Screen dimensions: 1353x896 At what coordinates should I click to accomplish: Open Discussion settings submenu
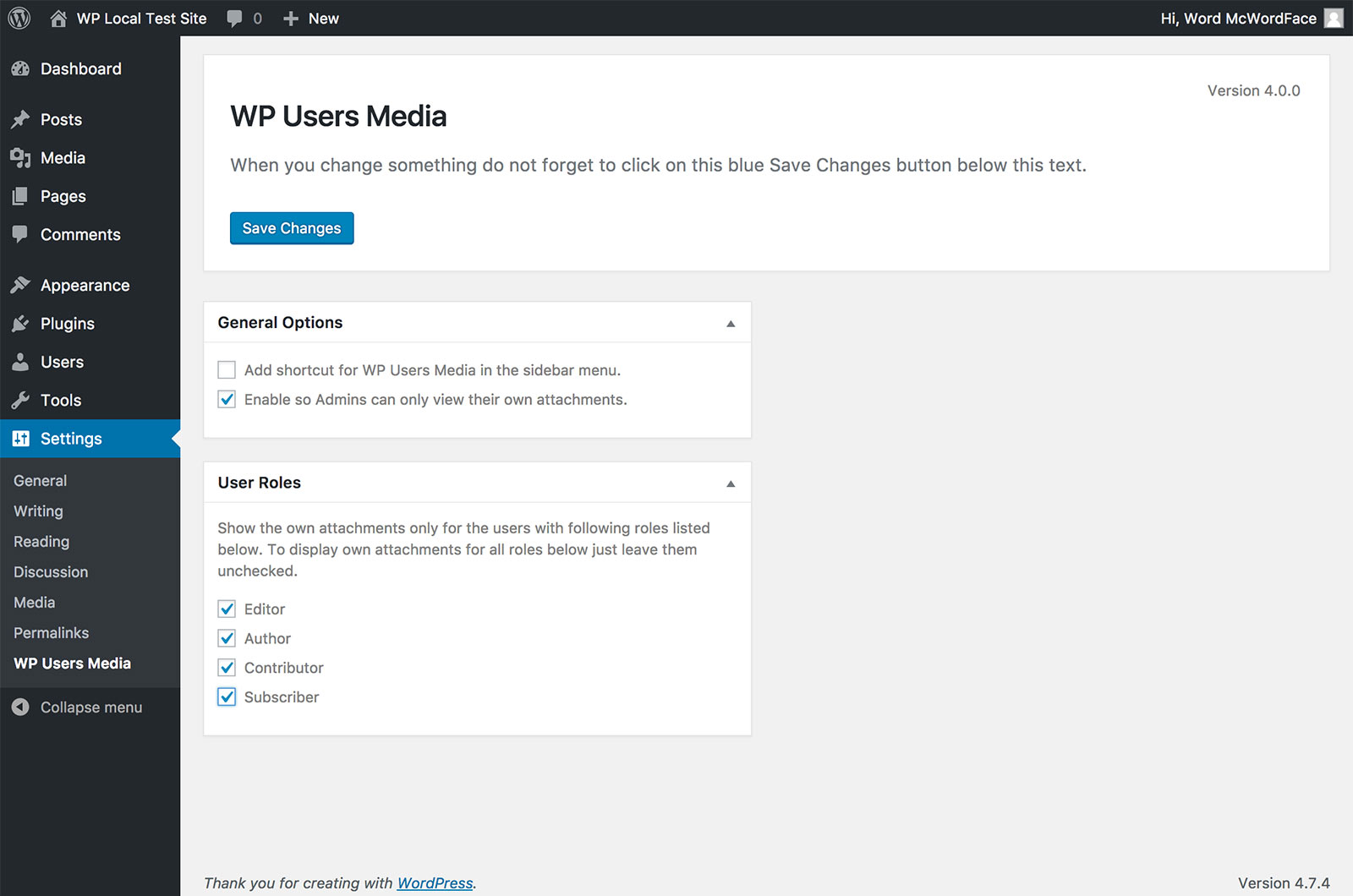click(x=51, y=572)
